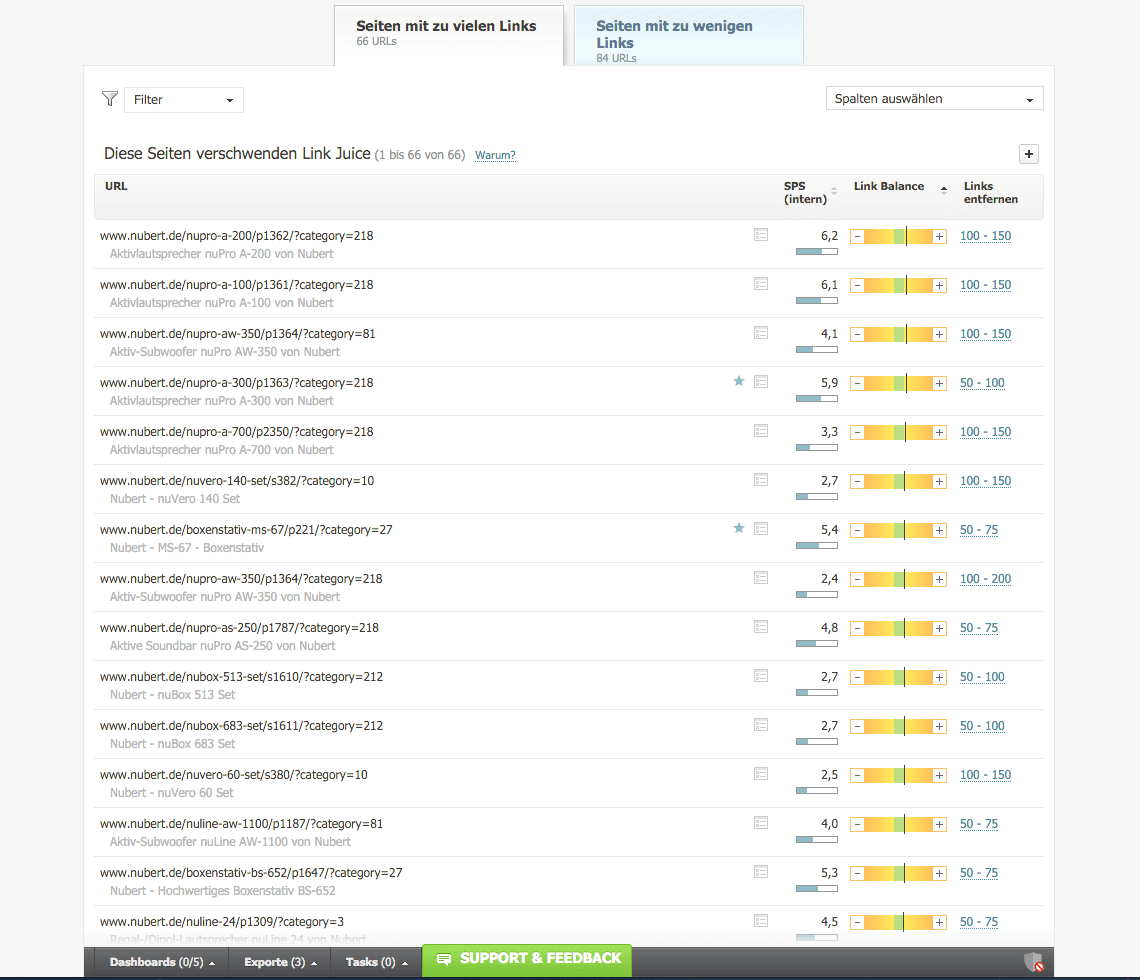Open the Filter dropdown
This screenshot has height=980, width=1140.
tap(184, 100)
